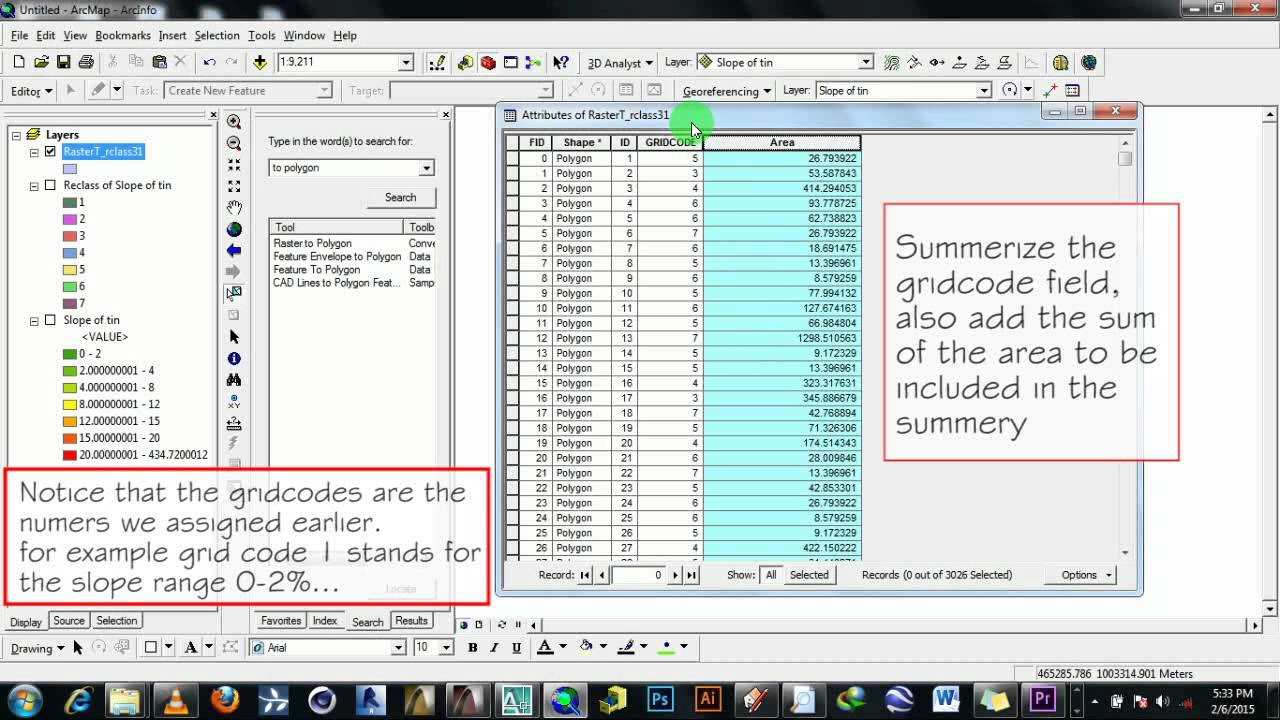Collapse the Slope of tin legend
The height and width of the screenshot is (720, 1280).
point(34,320)
